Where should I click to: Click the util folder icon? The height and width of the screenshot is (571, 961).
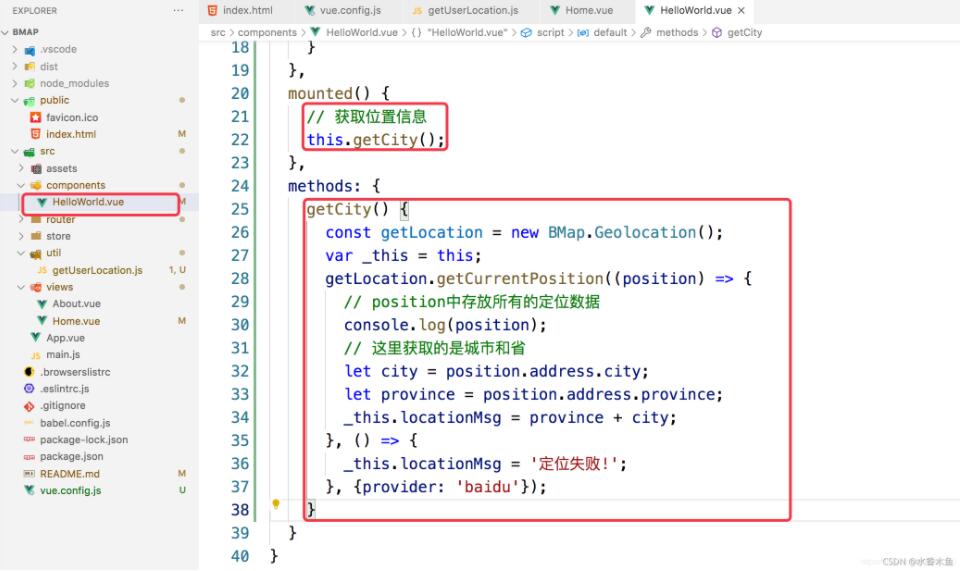click(36, 253)
